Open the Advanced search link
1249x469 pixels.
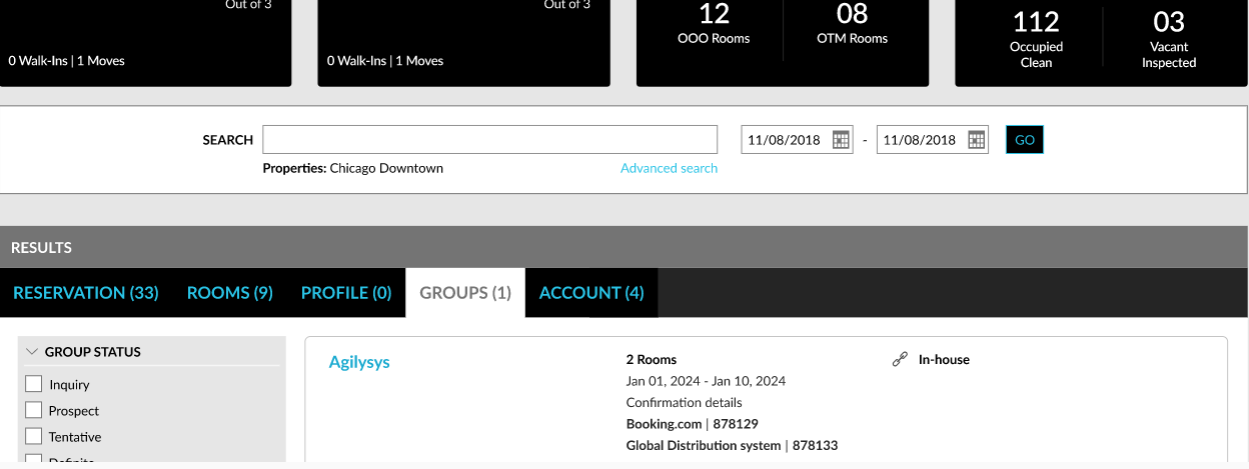click(669, 168)
